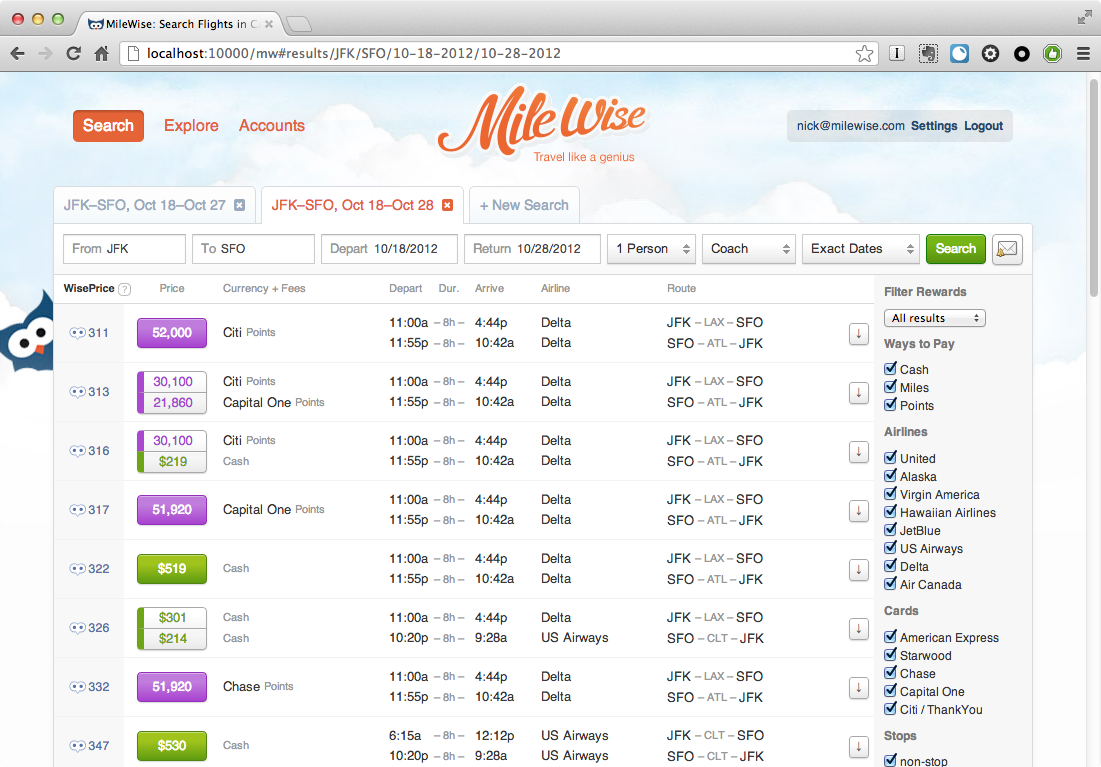Close the JFK–SFO Oct 18–Oct 27 tab
The height and width of the screenshot is (767, 1101).
coord(239,205)
